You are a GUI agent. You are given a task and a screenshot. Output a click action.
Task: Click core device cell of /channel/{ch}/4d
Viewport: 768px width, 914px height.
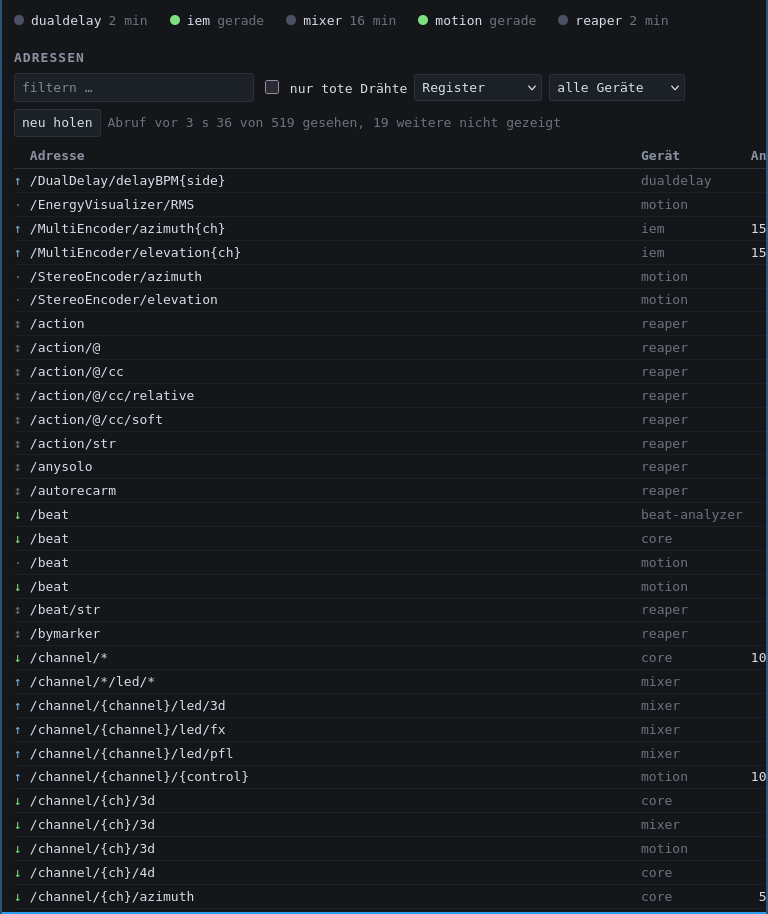tap(657, 873)
